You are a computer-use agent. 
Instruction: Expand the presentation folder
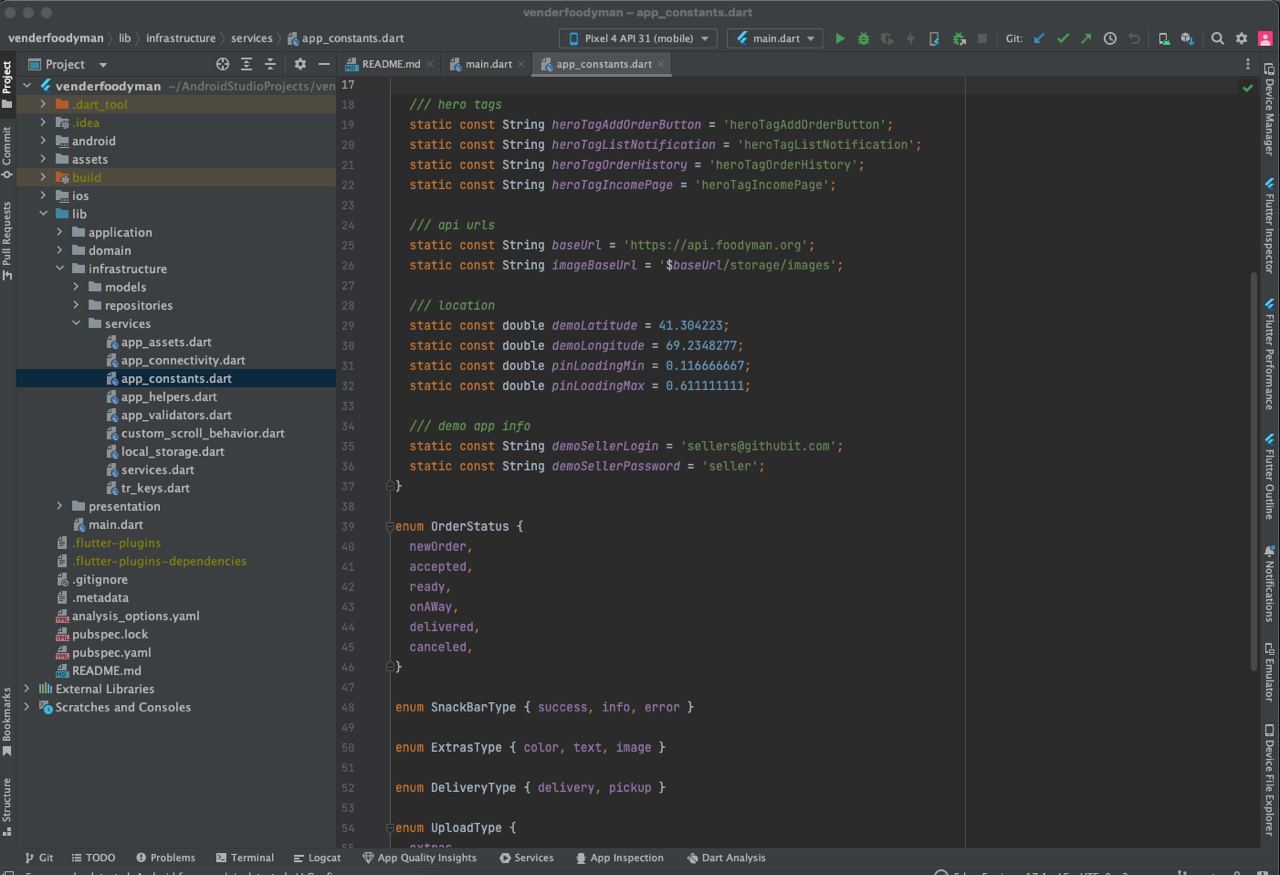pyautogui.click(x=60, y=506)
